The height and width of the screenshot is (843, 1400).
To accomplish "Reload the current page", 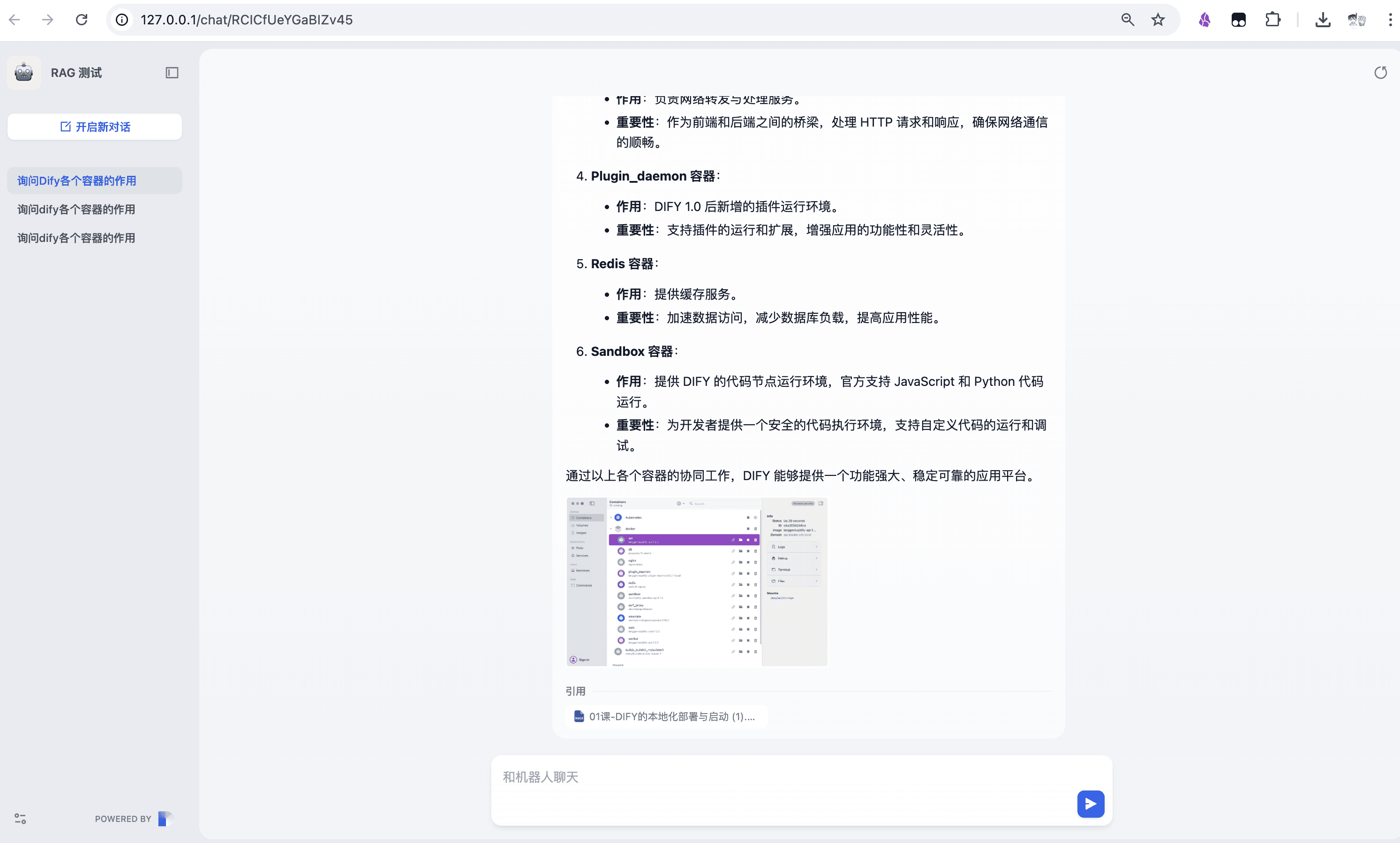I will [82, 20].
